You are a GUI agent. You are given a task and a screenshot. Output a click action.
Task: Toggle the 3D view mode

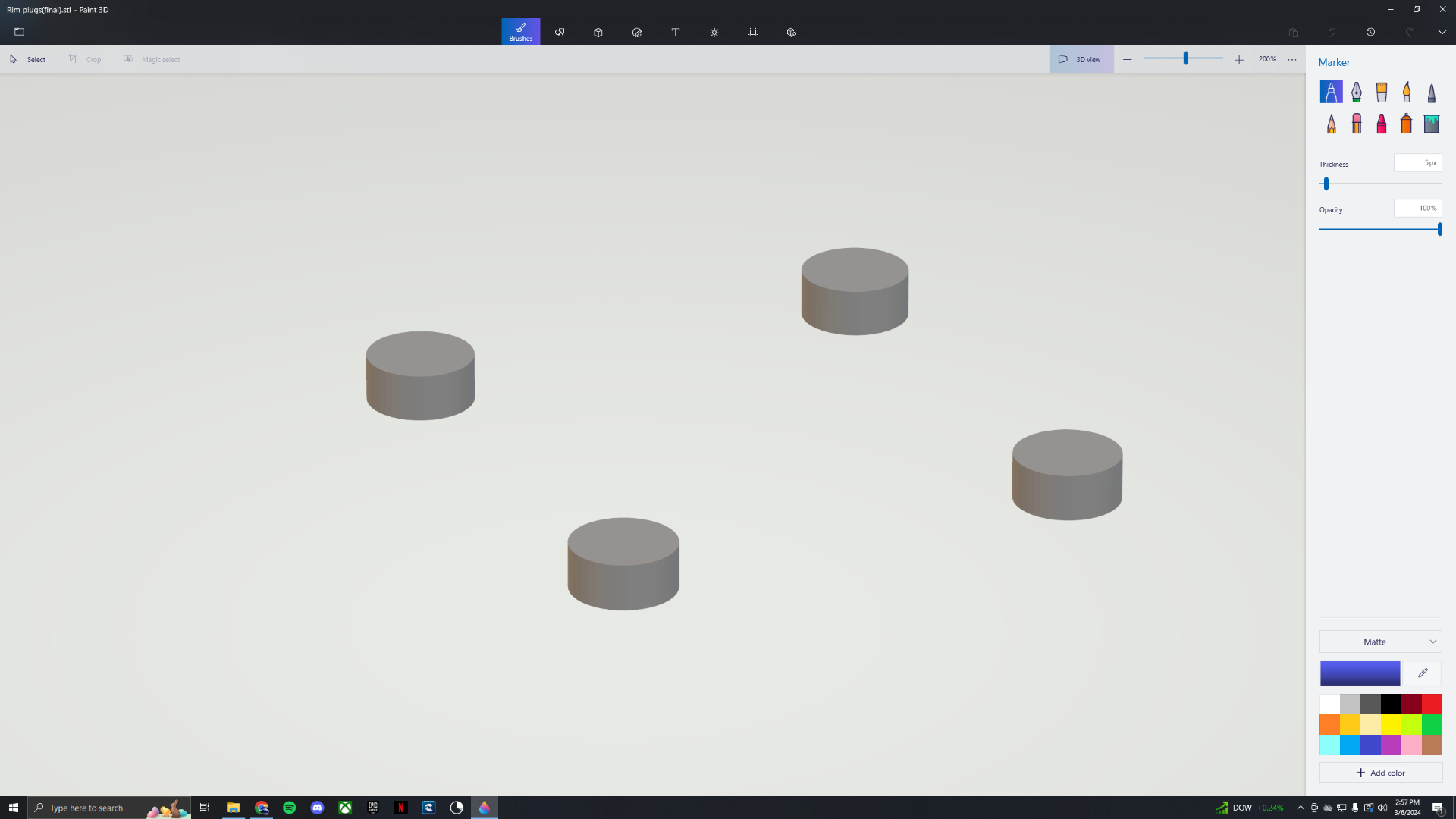pos(1081,59)
